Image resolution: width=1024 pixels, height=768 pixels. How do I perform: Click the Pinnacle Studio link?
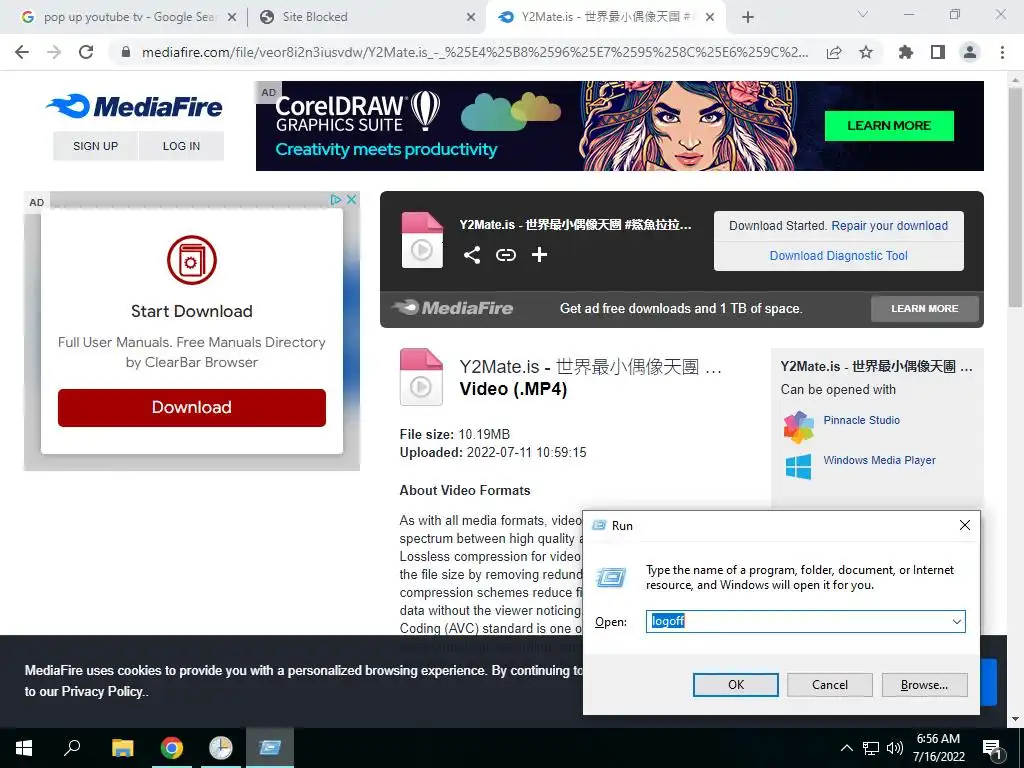pos(861,421)
